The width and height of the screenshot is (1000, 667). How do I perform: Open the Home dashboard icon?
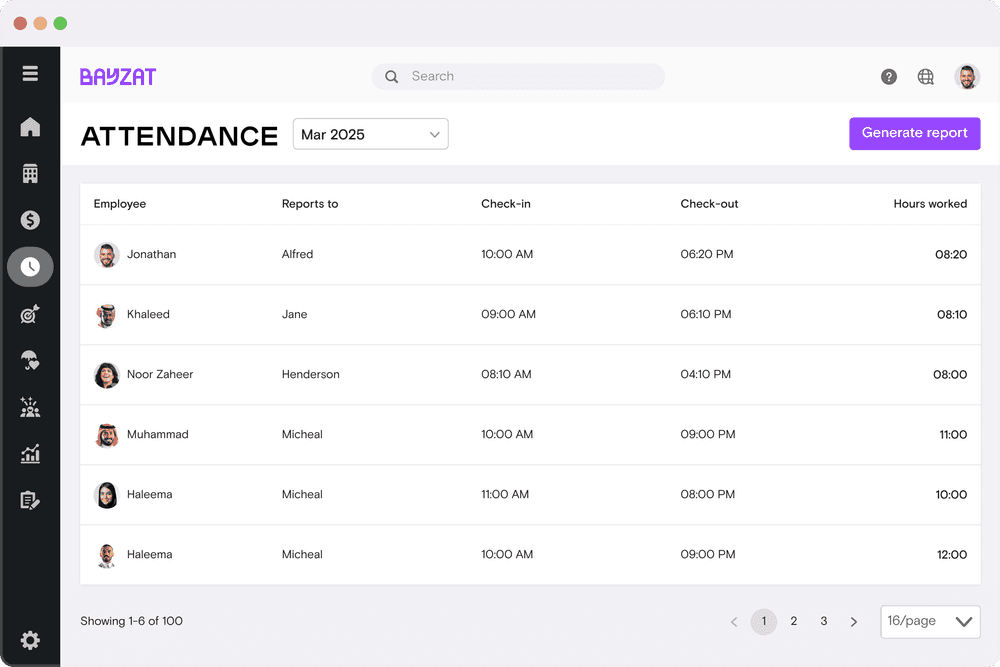30,127
